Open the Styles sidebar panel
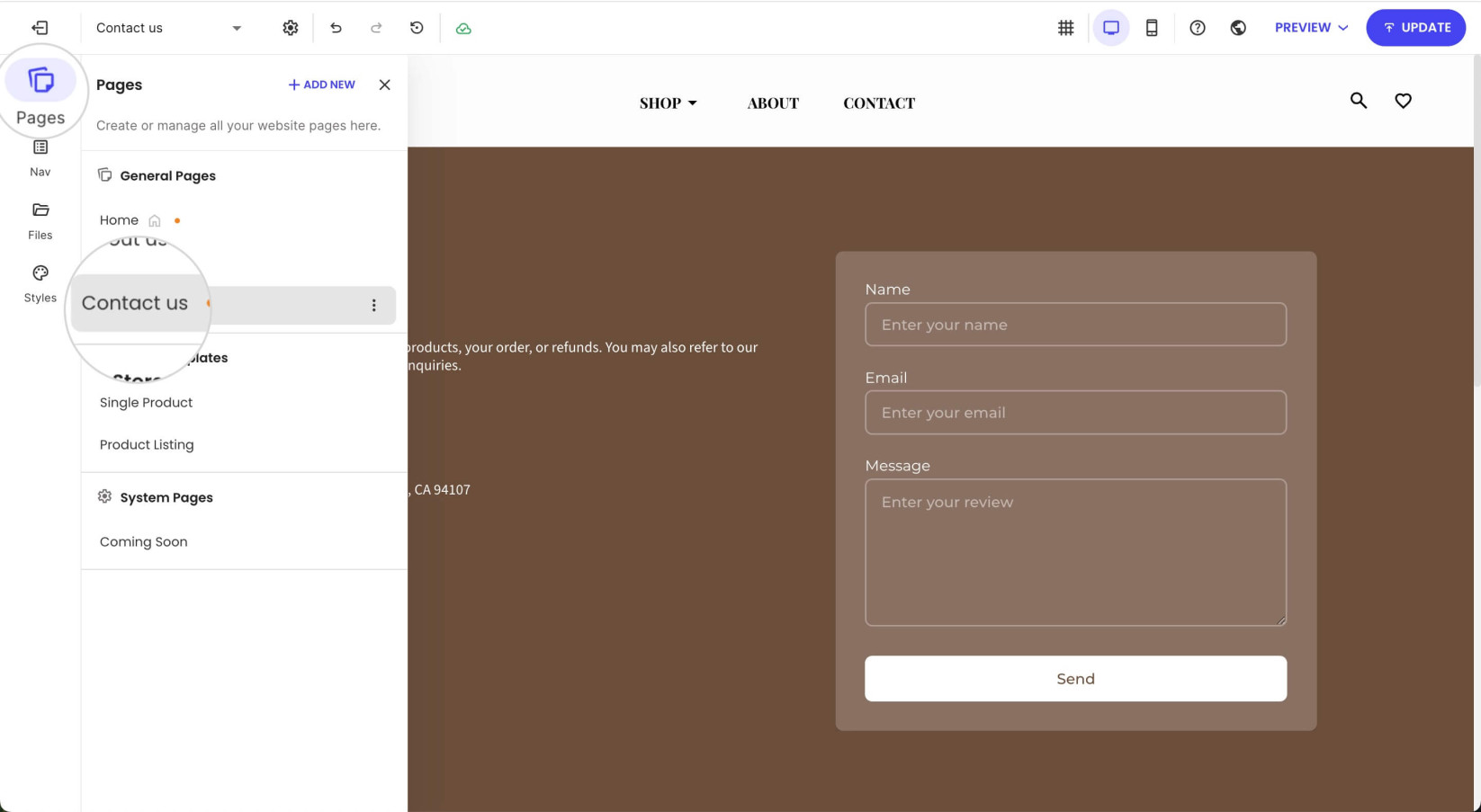This screenshot has width=1481, height=812. [40, 284]
